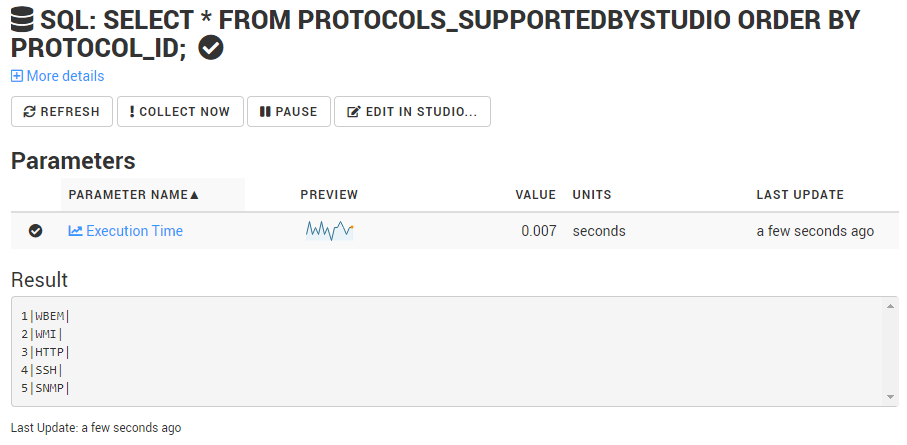Click the exclamation icon on Collect Now
Image resolution: width=907 pixels, height=445 pixels.
click(131, 112)
